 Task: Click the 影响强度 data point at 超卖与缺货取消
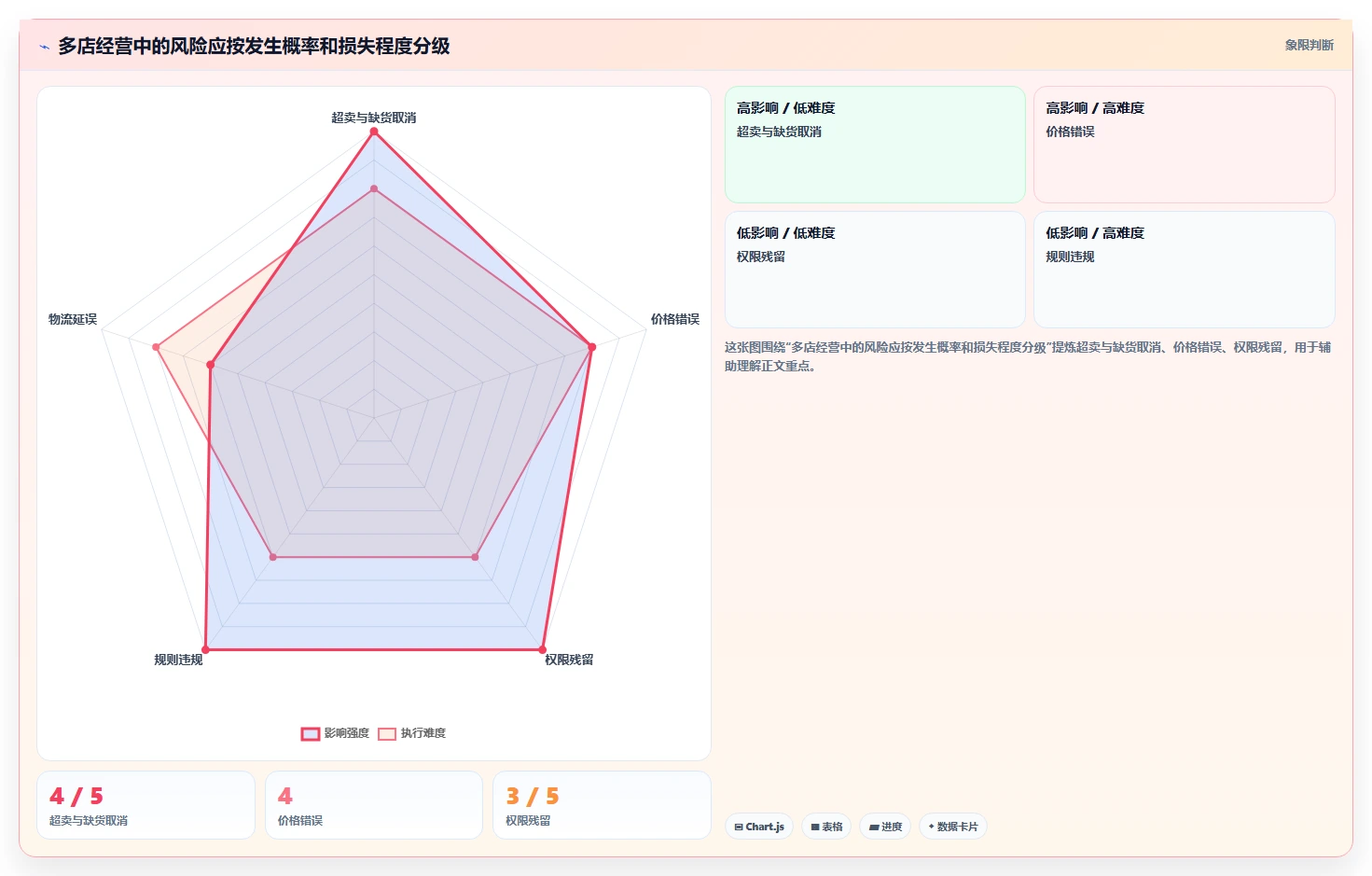tap(374, 132)
